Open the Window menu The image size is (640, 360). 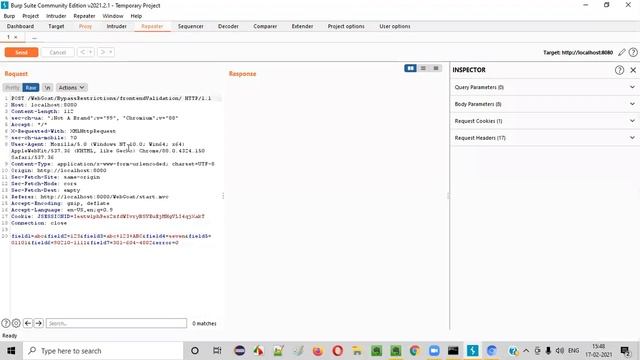pos(113,16)
